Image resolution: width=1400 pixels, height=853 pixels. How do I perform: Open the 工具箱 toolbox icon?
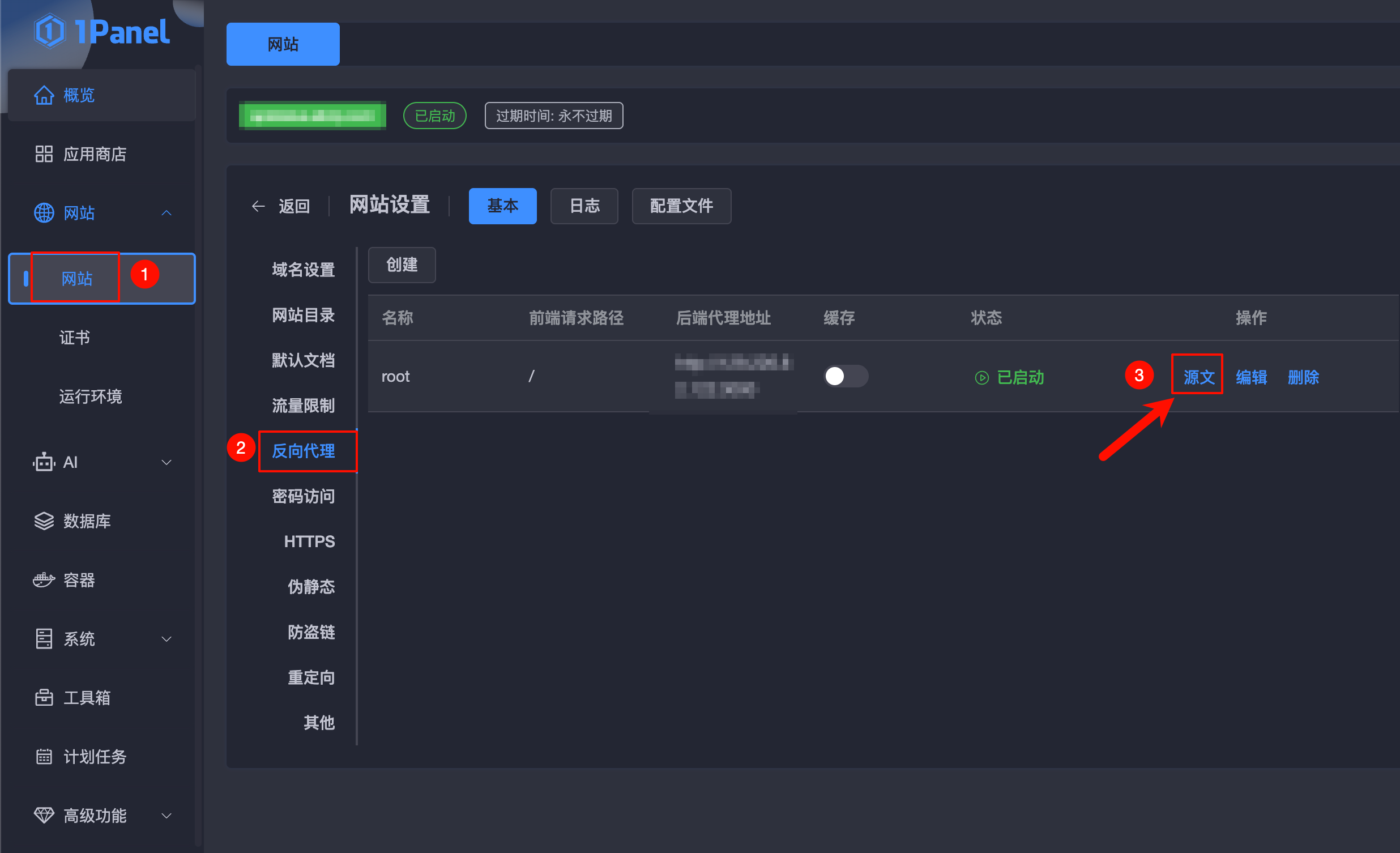44,698
